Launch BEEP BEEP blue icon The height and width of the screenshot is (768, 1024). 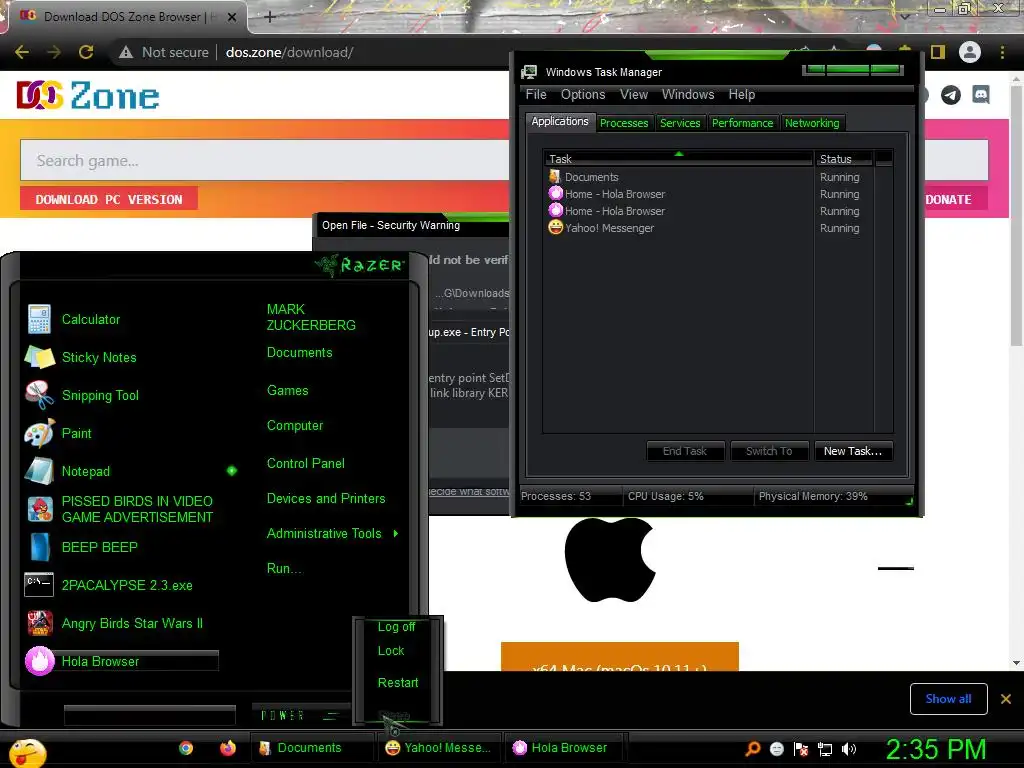coord(40,547)
